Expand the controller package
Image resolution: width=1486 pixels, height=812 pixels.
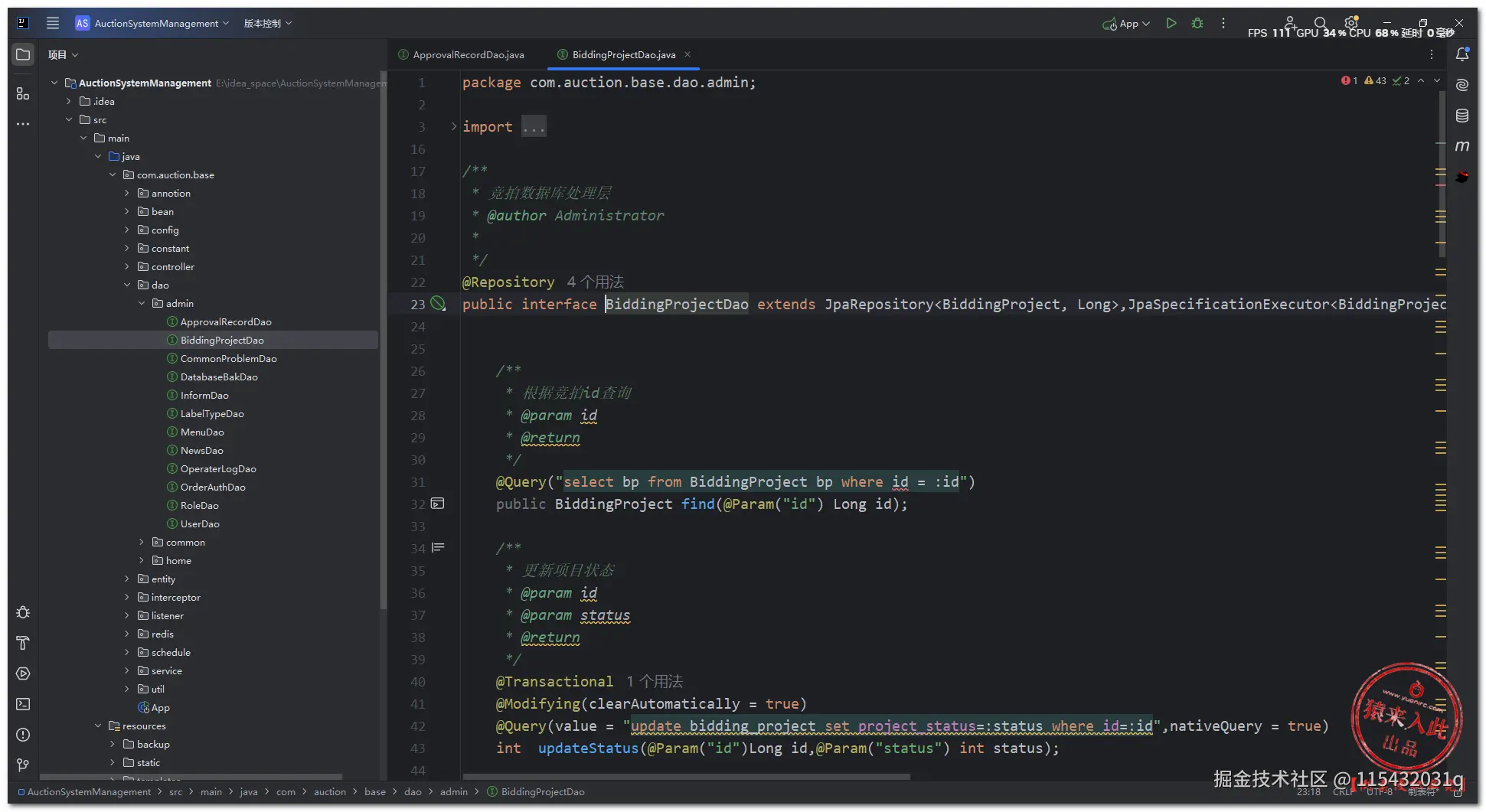click(127, 266)
